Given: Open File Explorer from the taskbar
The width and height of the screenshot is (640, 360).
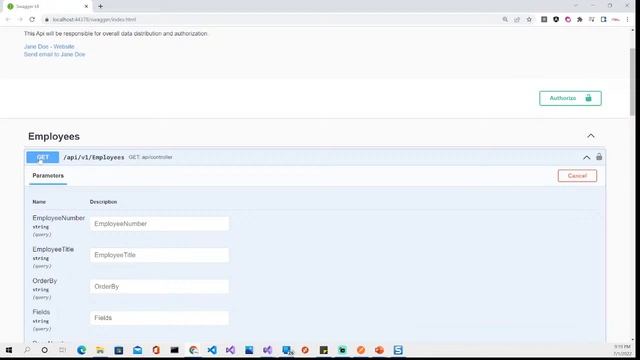Looking at the screenshot, I should pyautogui.click(x=100, y=350).
